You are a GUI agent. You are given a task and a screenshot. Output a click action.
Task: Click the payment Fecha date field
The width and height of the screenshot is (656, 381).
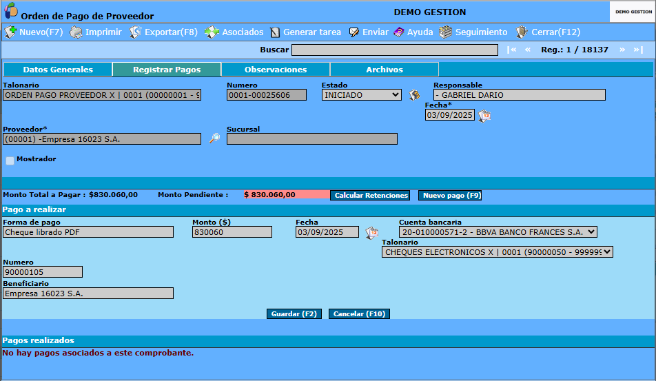coord(327,232)
